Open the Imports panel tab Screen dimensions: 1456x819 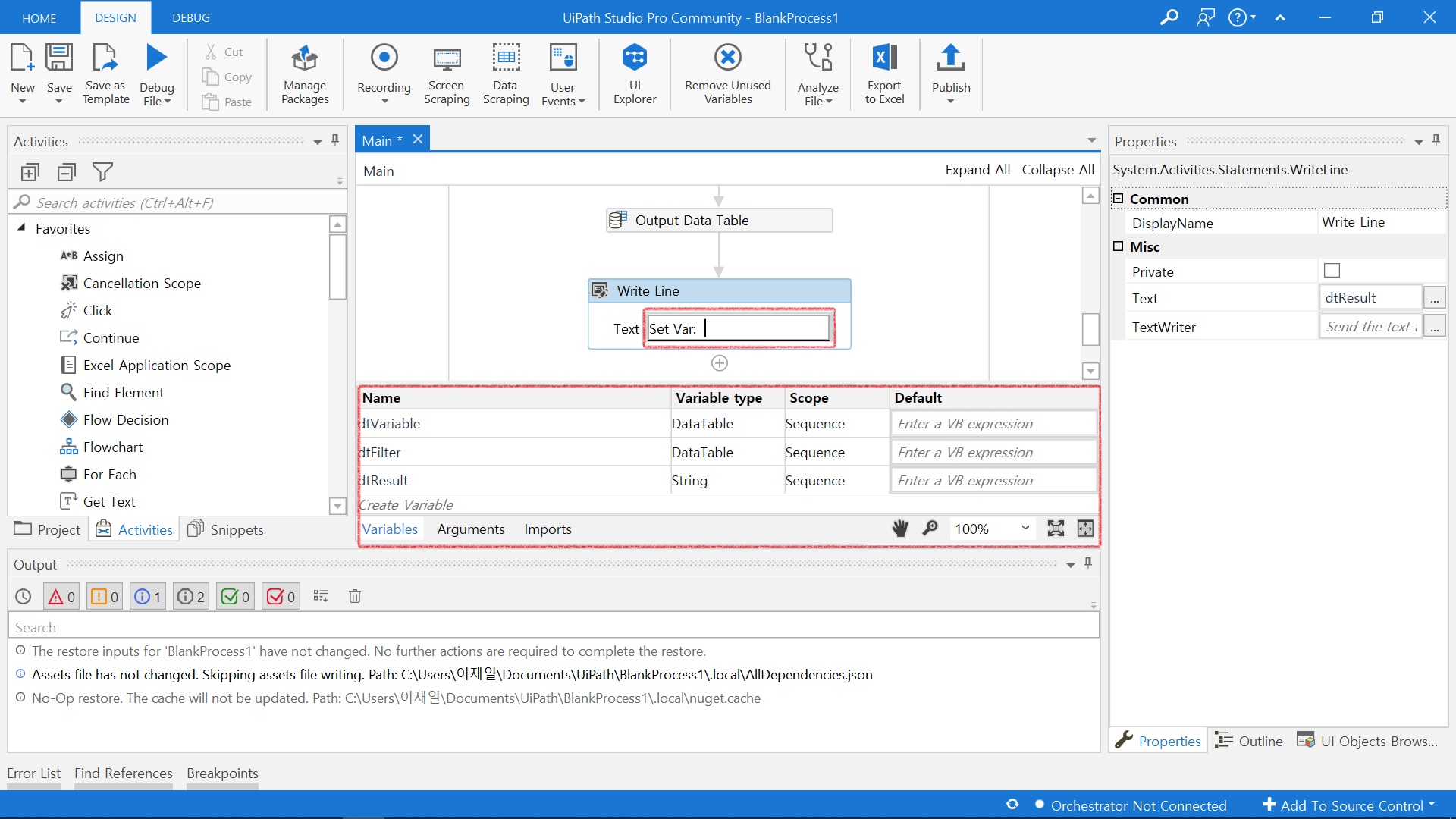pos(548,529)
